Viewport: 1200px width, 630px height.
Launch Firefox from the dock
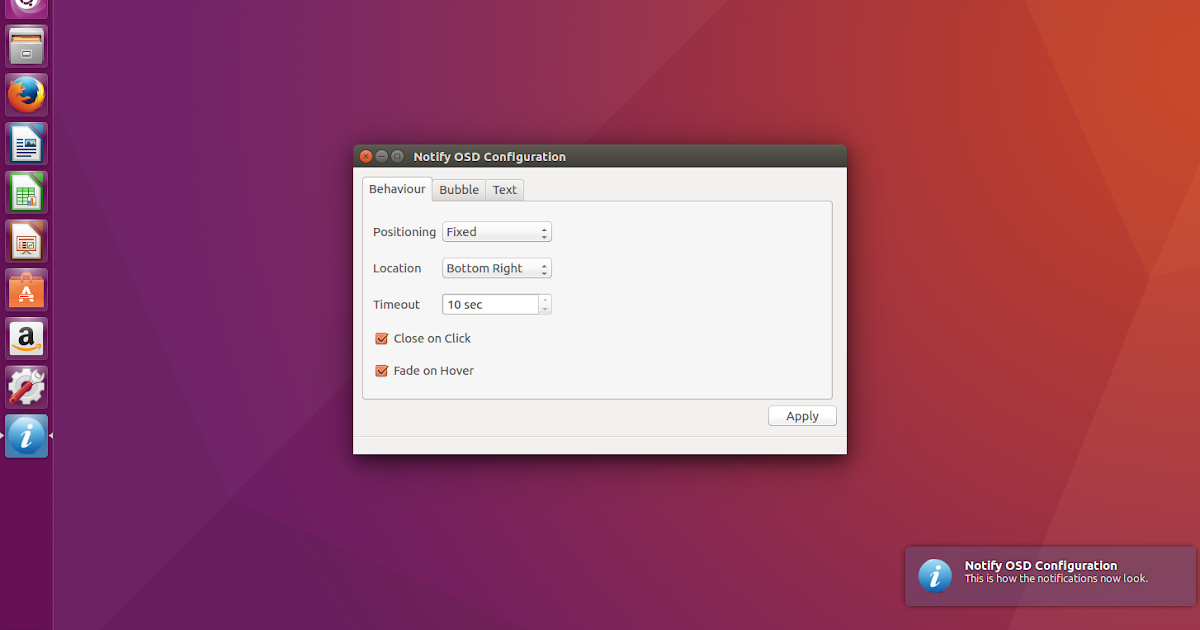pos(25,94)
